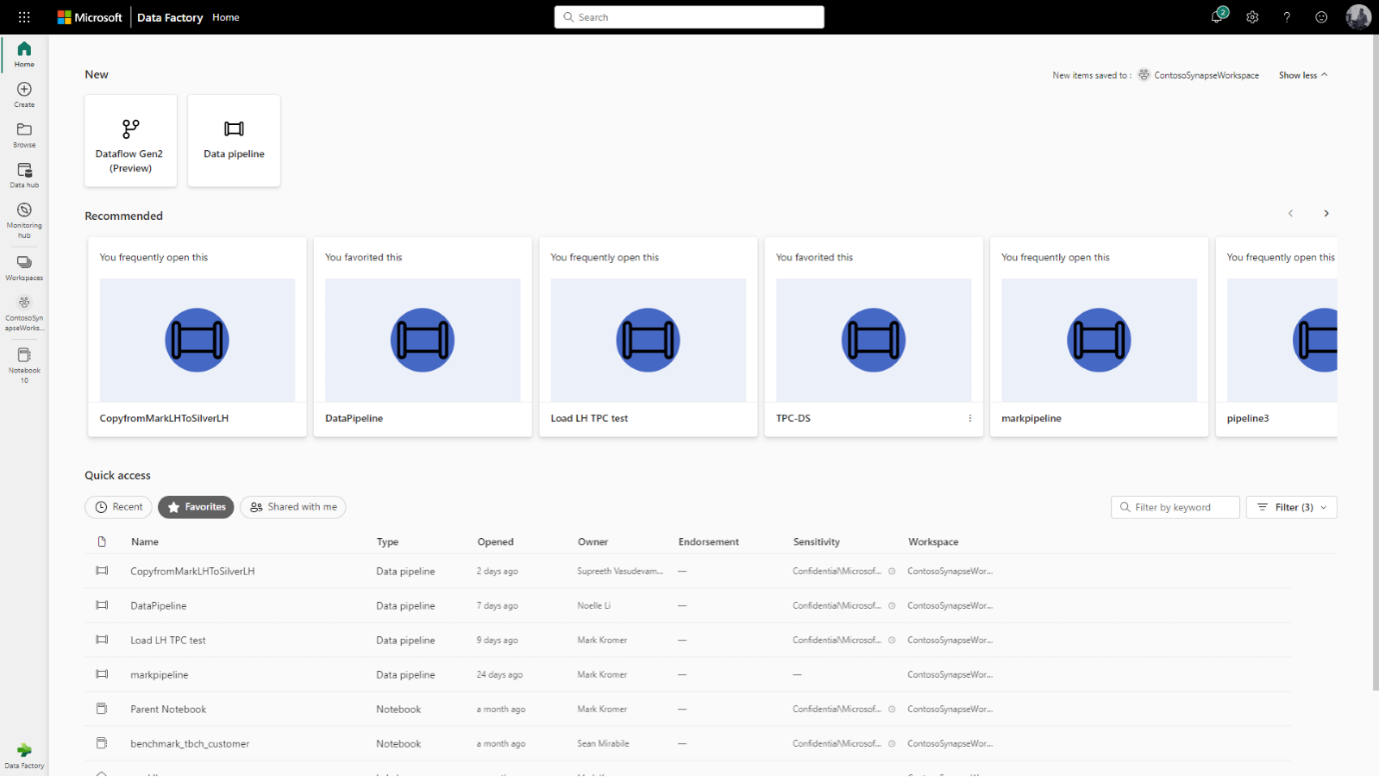The image size is (1384, 779).
Task: Select Shared with me tab
Action: tap(293, 507)
